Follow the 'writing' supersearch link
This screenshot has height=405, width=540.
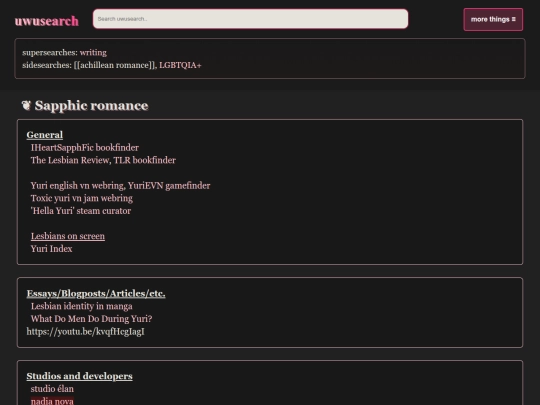93,53
